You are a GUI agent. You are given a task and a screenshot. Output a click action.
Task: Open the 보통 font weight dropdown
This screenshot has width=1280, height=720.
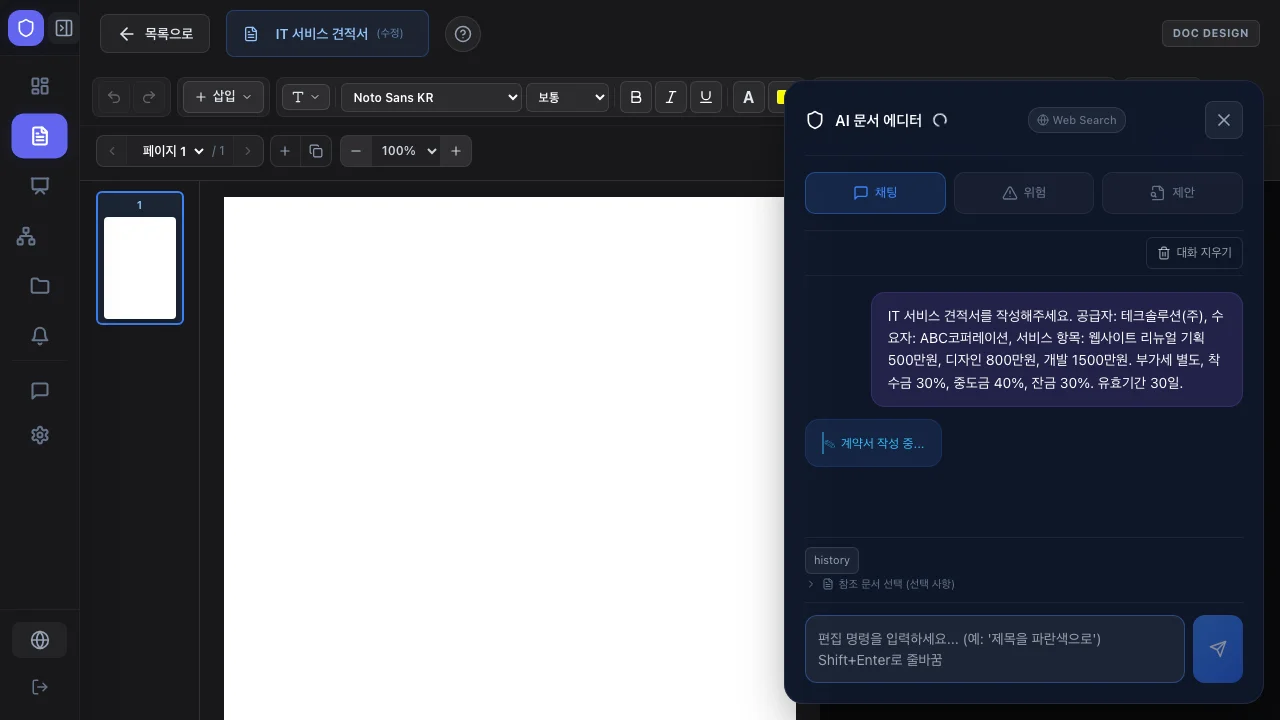point(567,97)
